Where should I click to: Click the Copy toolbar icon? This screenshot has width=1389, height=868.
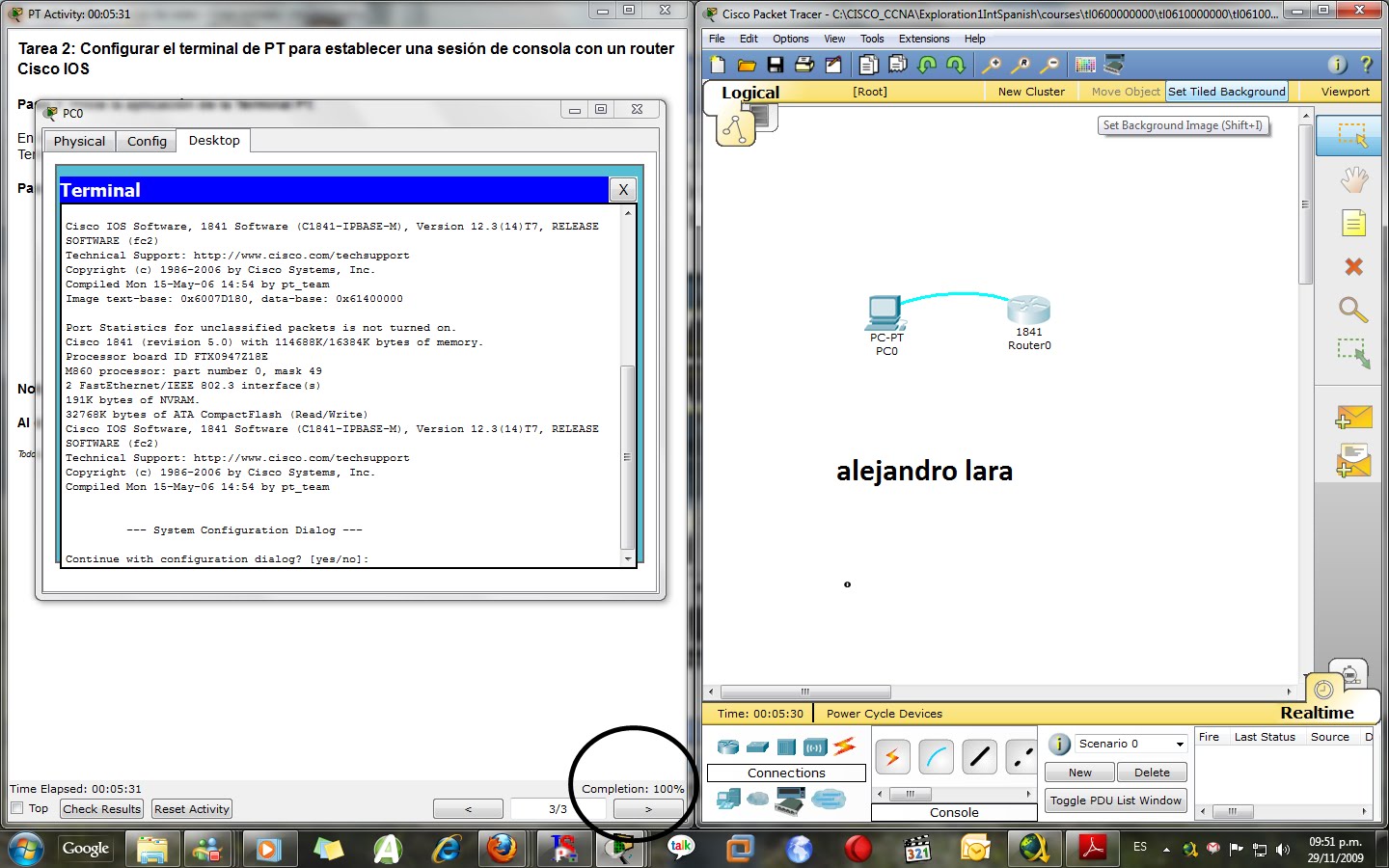[869, 65]
